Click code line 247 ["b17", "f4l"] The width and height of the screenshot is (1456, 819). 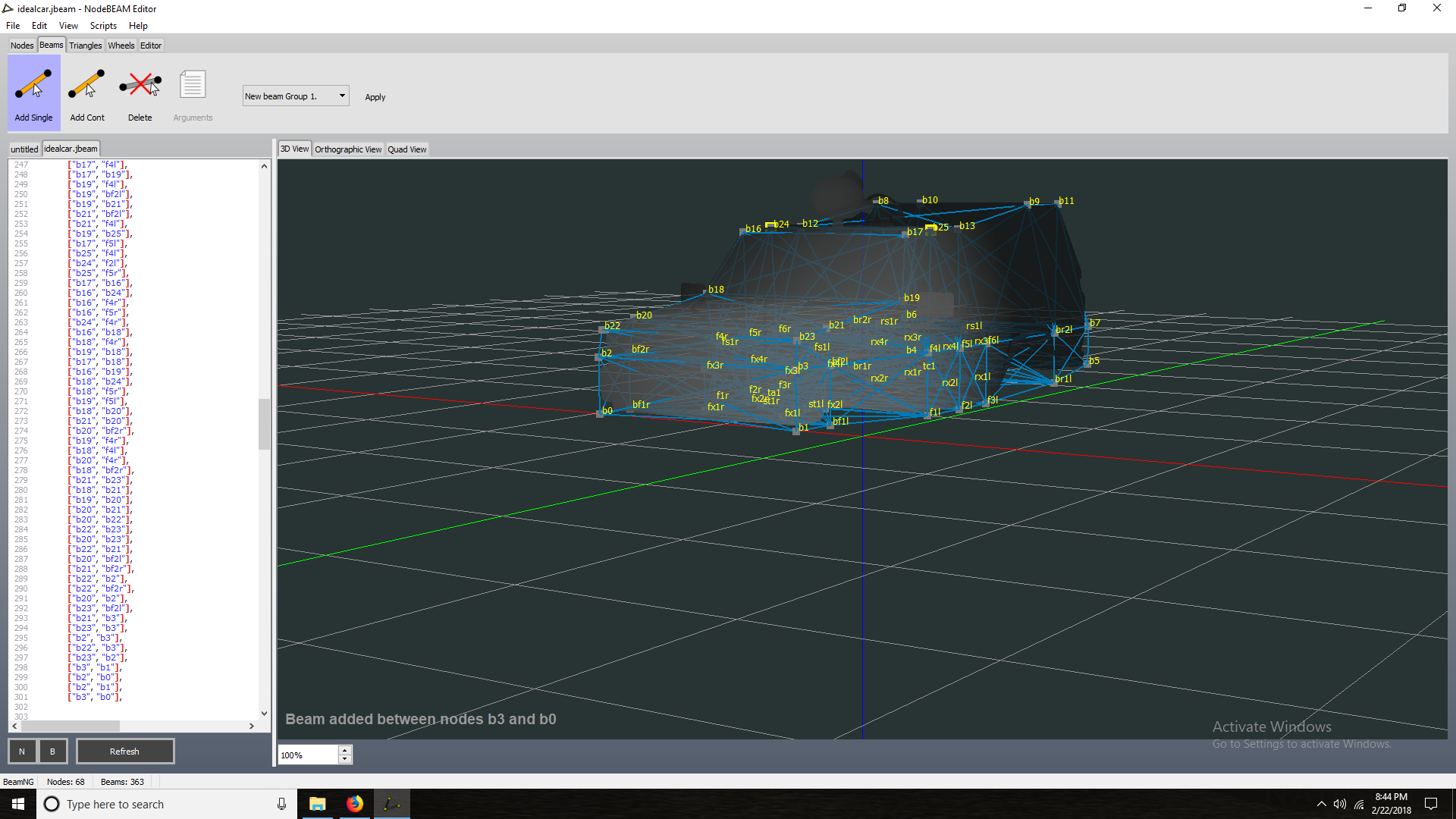point(97,165)
